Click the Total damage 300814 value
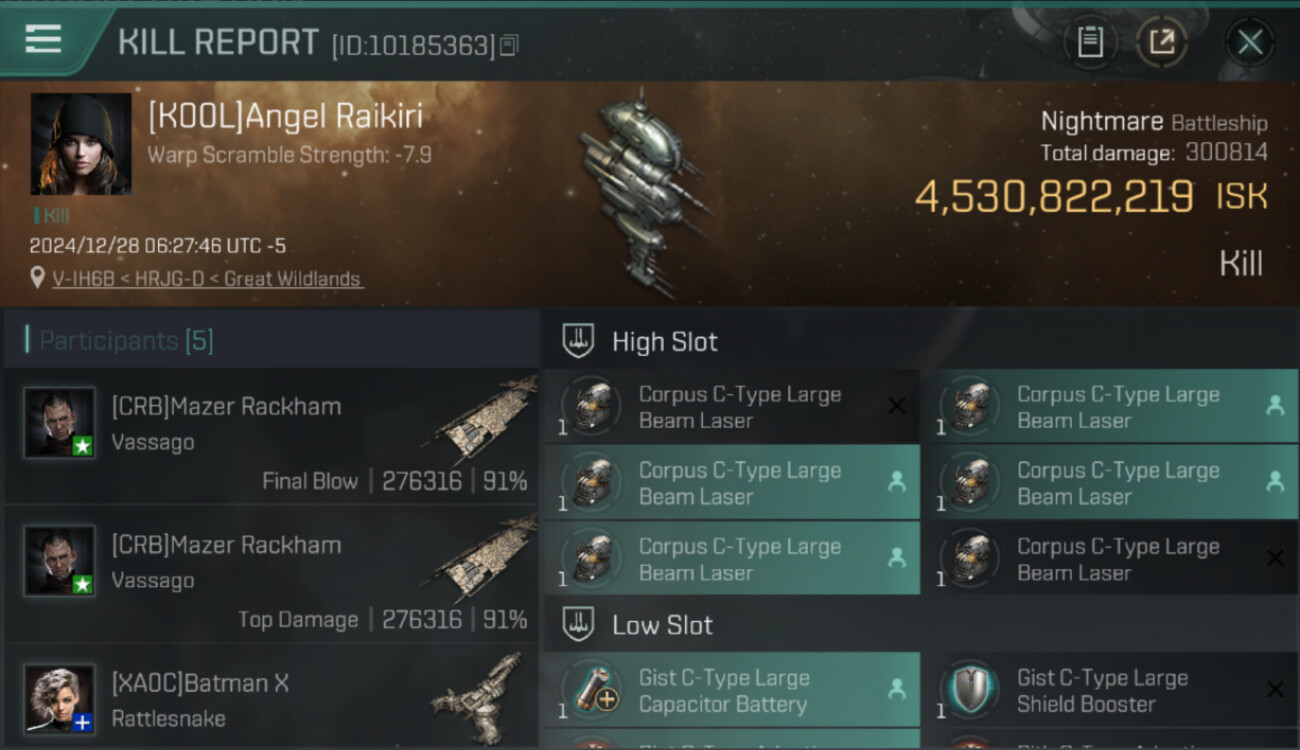This screenshot has width=1300, height=750. coord(1227,153)
